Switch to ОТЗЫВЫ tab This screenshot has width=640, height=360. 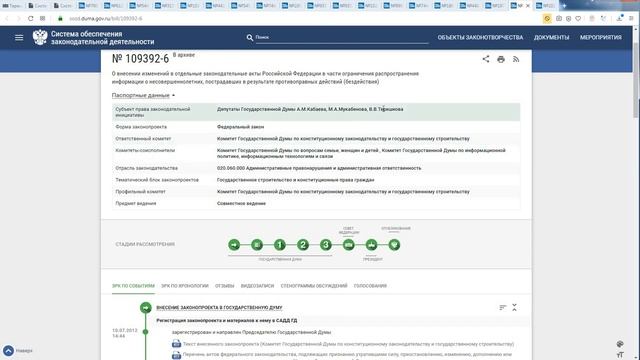coord(224,286)
